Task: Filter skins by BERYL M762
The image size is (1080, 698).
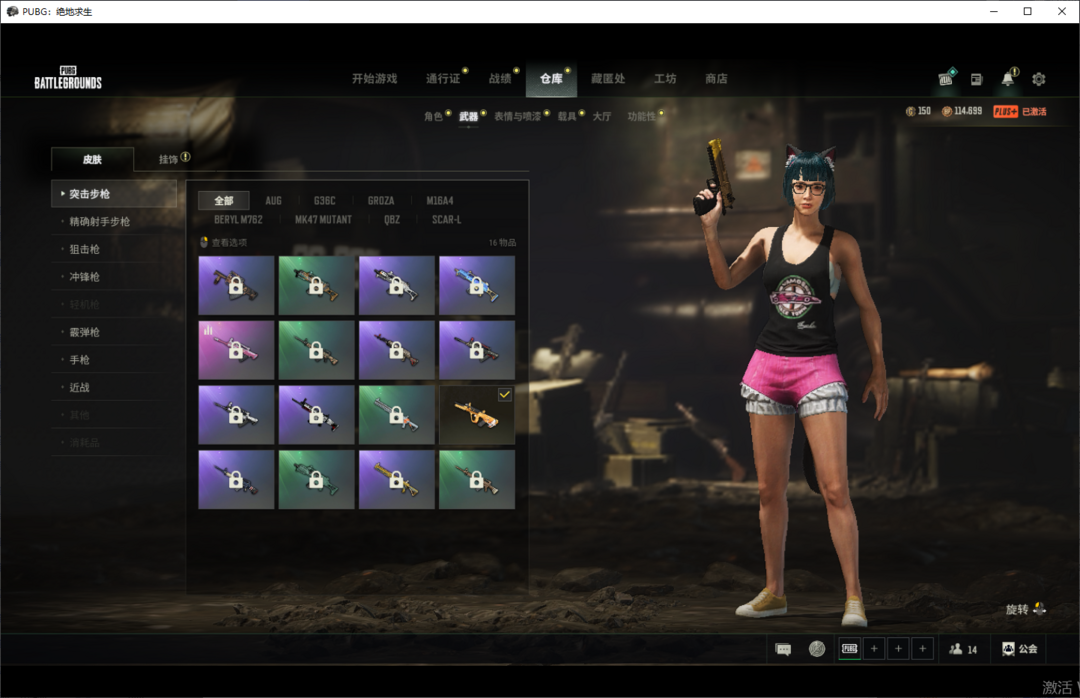Action: [x=238, y=220]
